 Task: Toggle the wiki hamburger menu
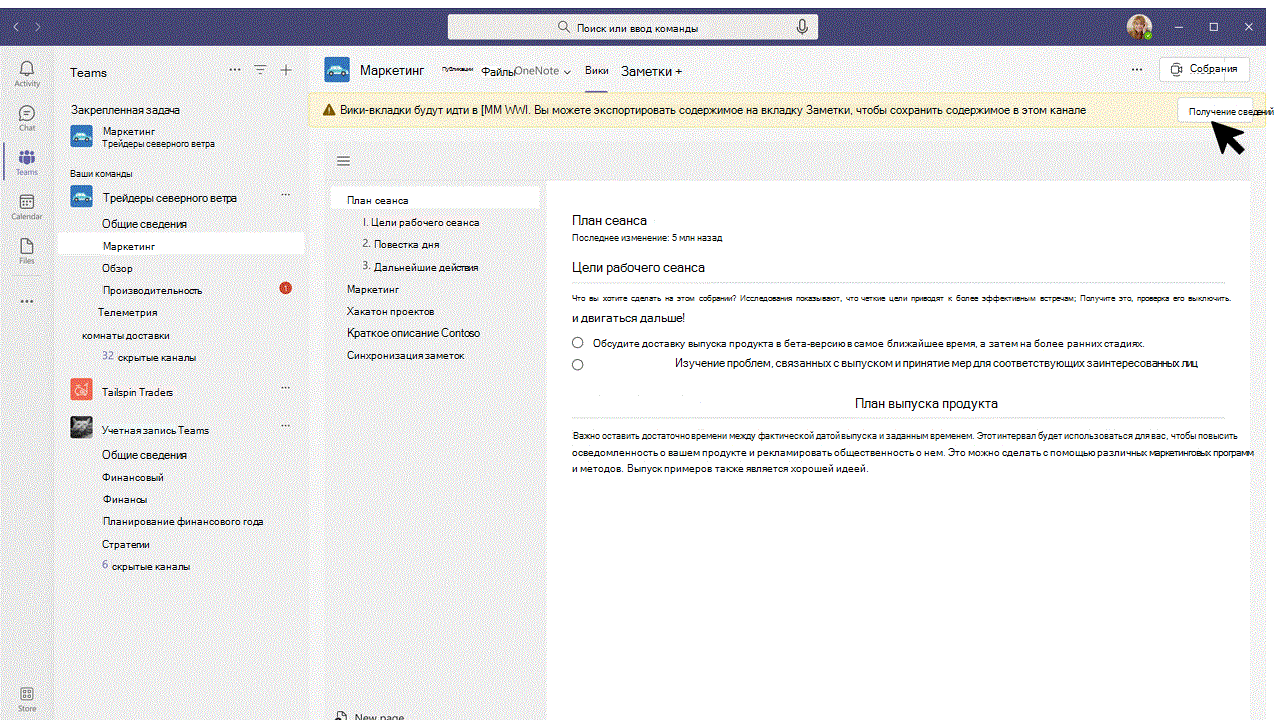pyautogui.click(x=344, y=161)
